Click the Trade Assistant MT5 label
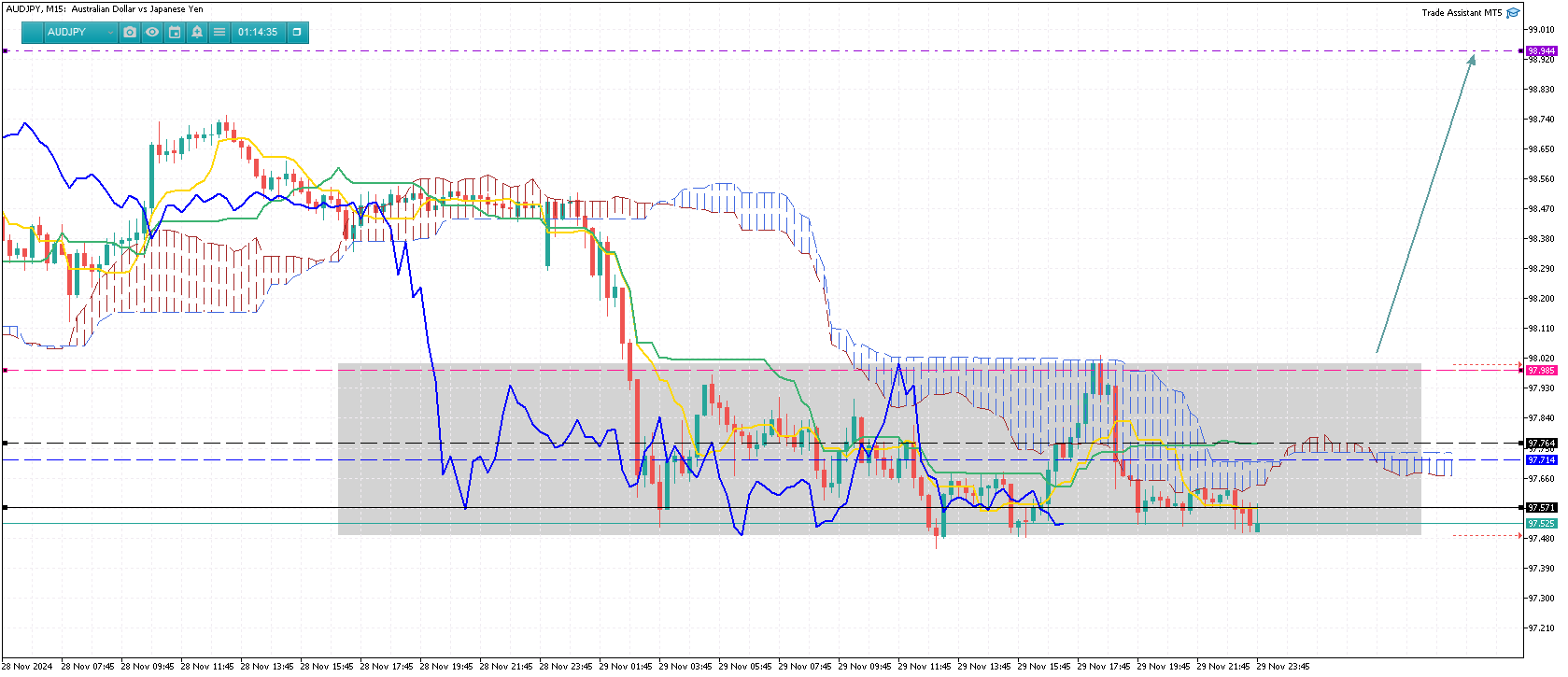This screenshot has width=1568, height=677. [1462, 13]
